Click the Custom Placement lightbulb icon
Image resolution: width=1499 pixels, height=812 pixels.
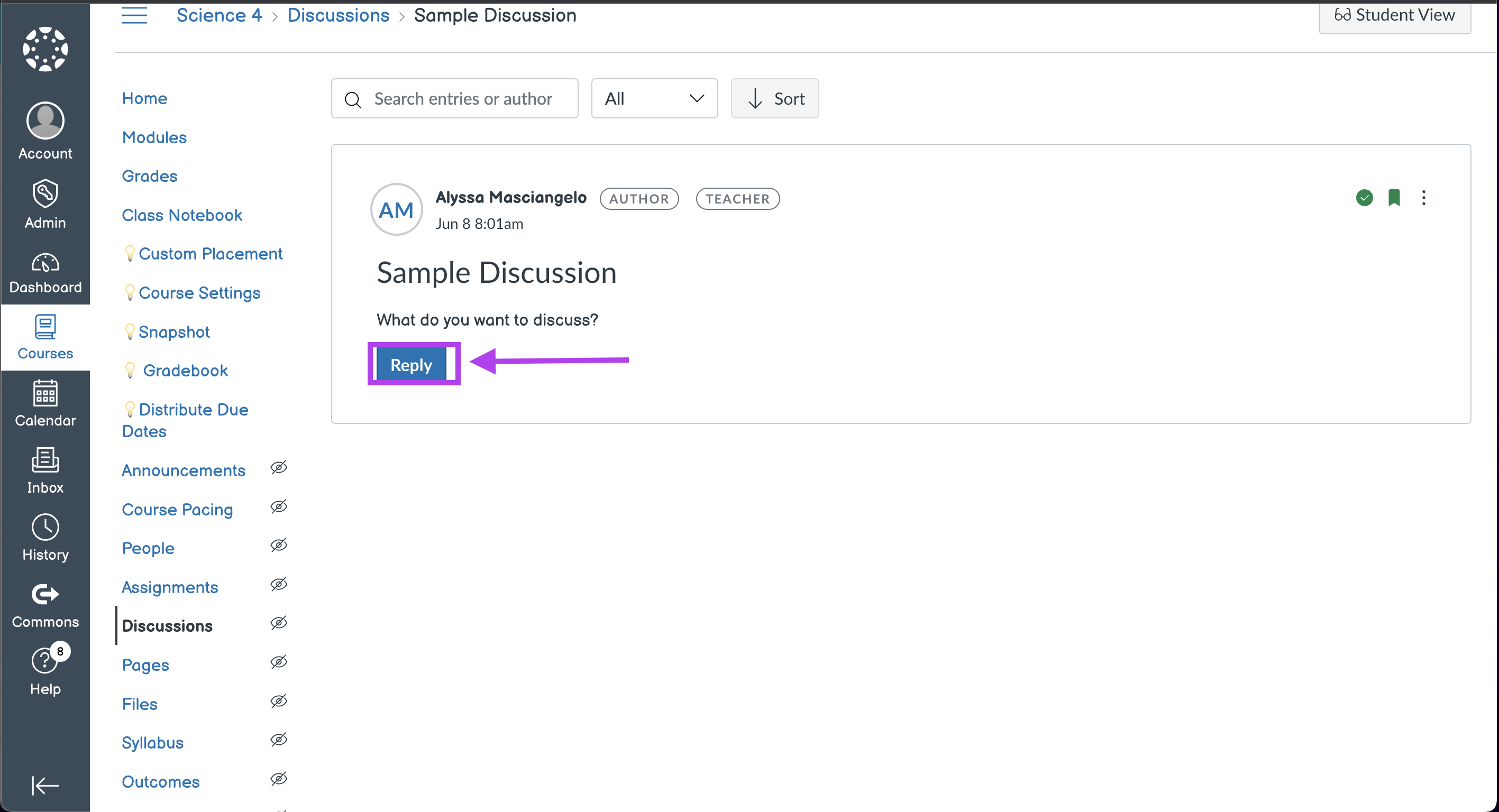click(130, 253)
